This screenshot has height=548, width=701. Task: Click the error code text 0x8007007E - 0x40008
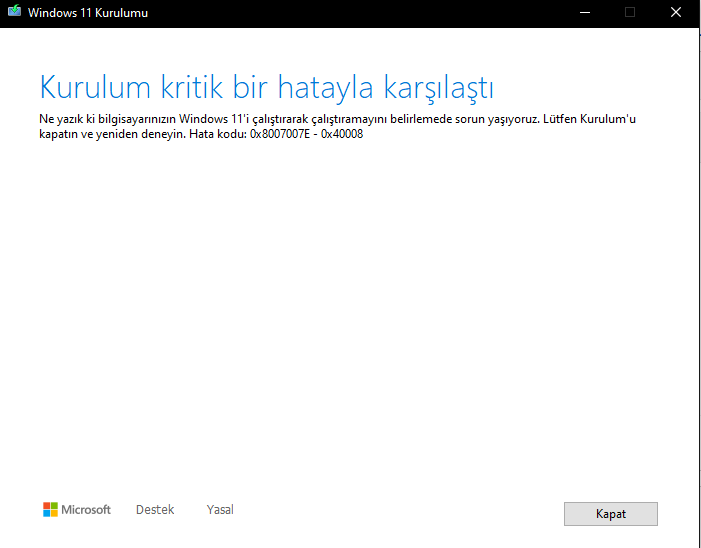tap(306, 134)
